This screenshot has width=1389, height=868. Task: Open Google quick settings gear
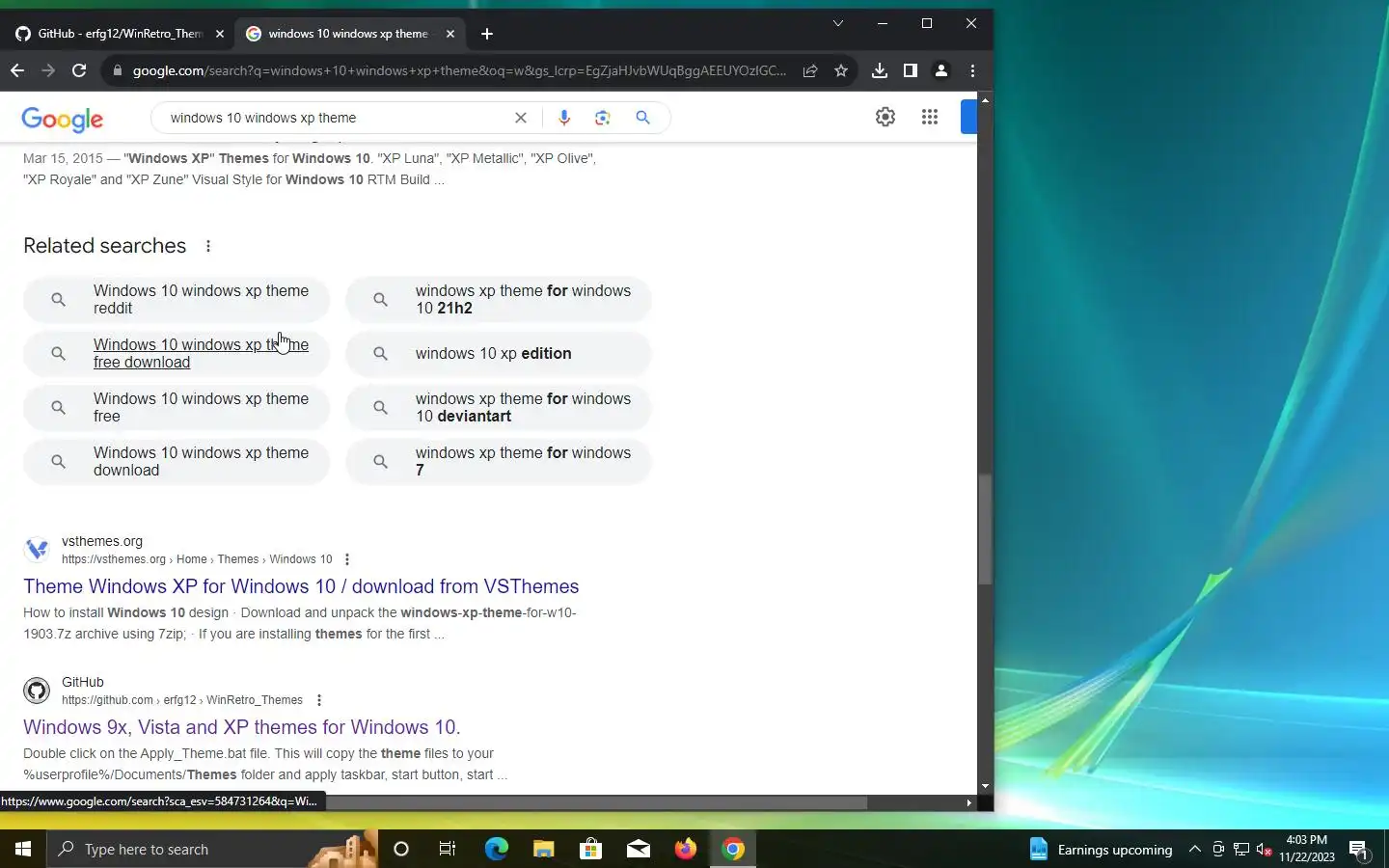tap(885, 117)
